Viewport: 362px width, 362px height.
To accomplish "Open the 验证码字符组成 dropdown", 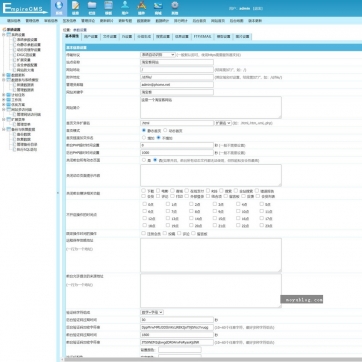I will coord(152,312).
